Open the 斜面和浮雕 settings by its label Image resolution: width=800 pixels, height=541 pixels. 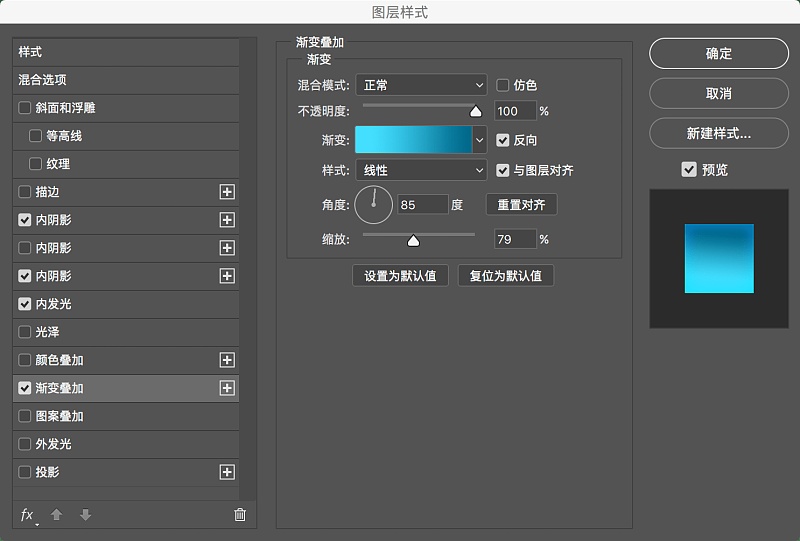(x=66, y=108)
